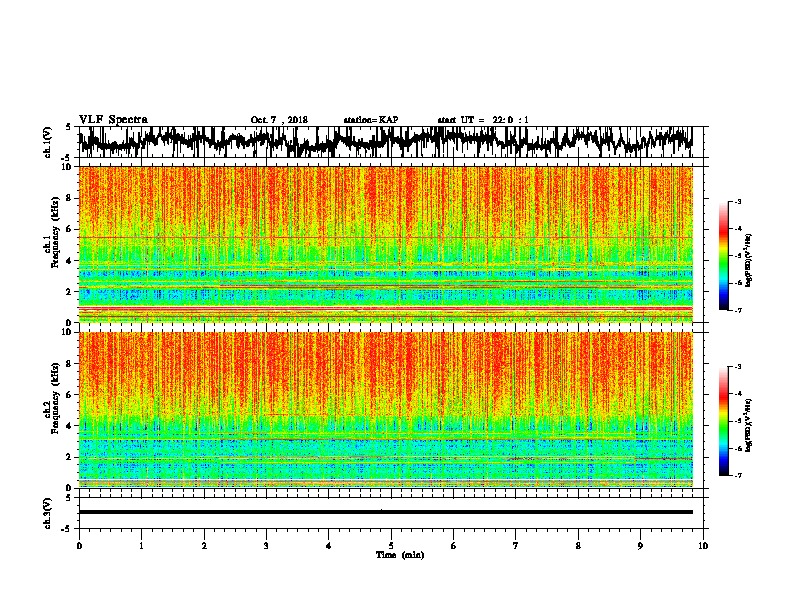Click time axis tick label "1"
The image size is (792, 612).
pos(141,546)
